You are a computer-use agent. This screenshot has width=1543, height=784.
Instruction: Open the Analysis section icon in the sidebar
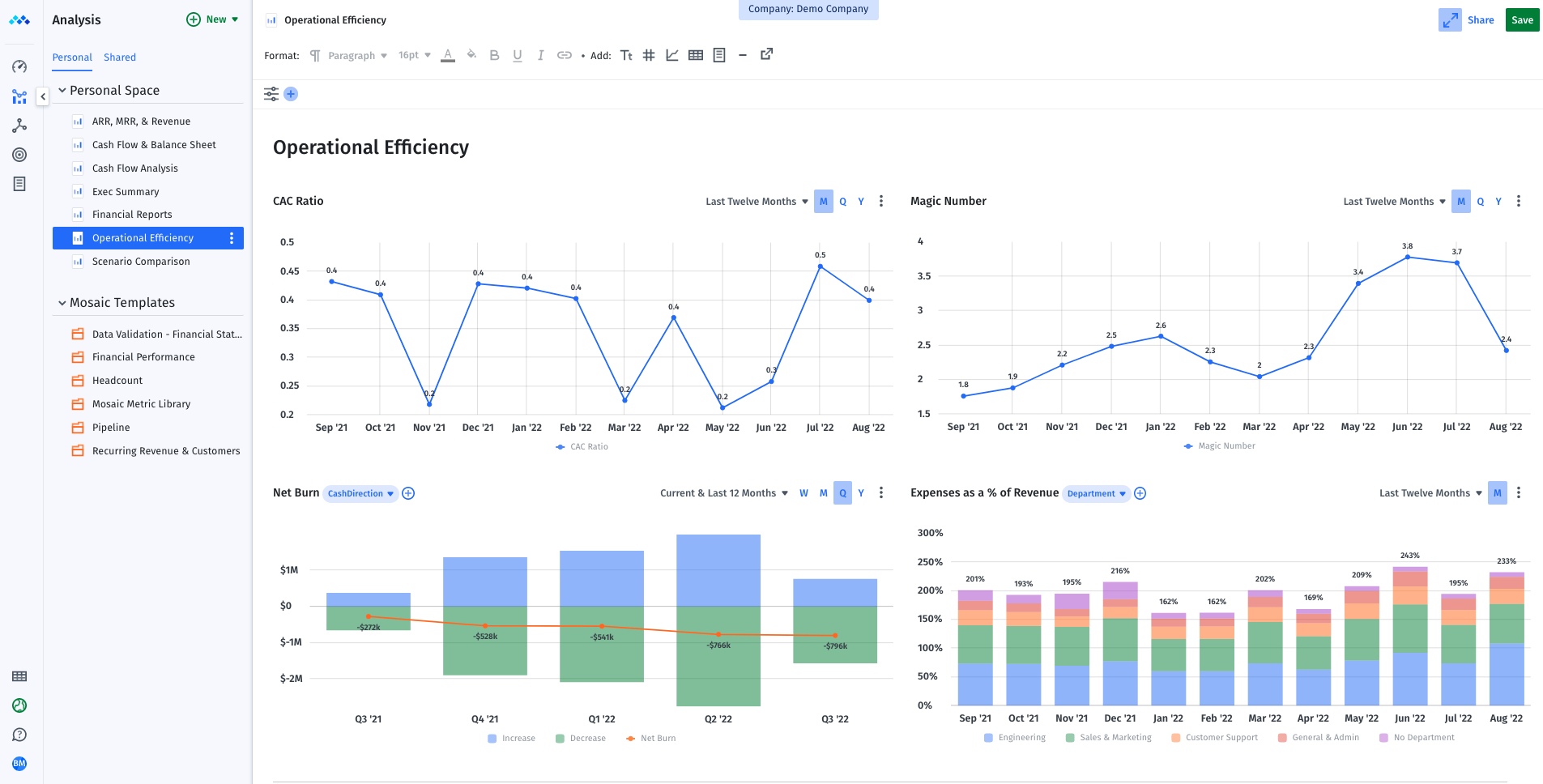19,97
